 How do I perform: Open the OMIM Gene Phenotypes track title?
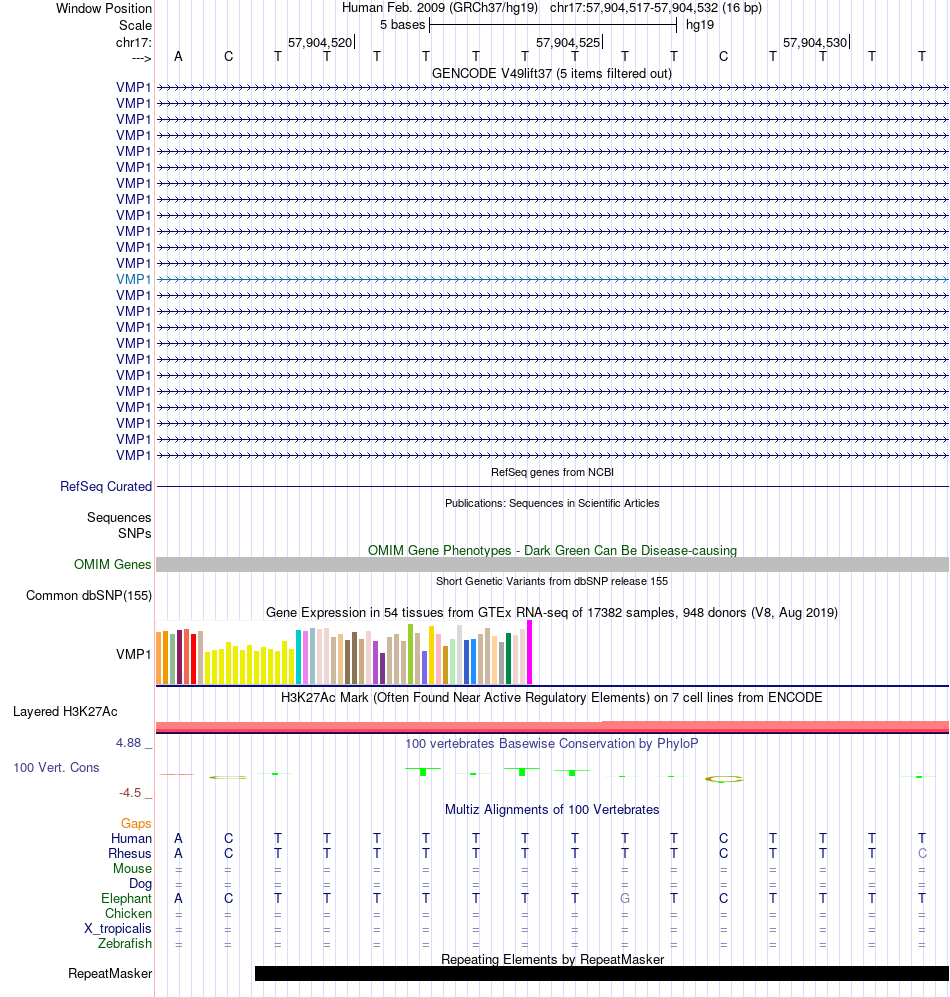pos(552,551)
